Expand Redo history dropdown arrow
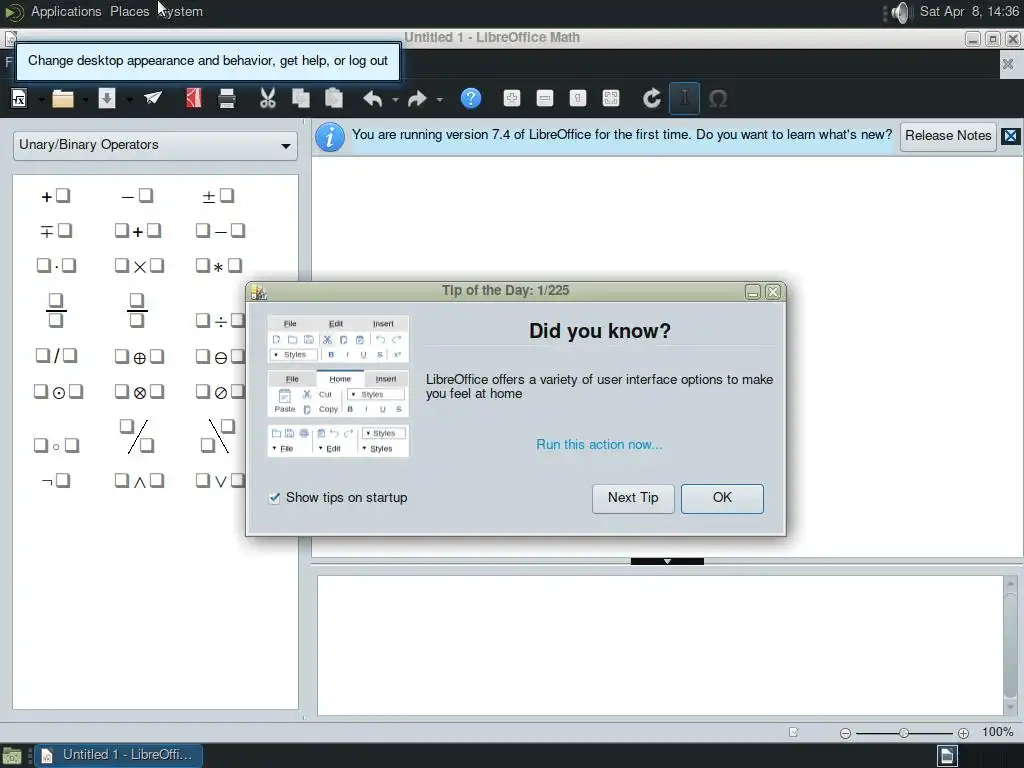Viewport: 1024px width, 768px height. 440,100
